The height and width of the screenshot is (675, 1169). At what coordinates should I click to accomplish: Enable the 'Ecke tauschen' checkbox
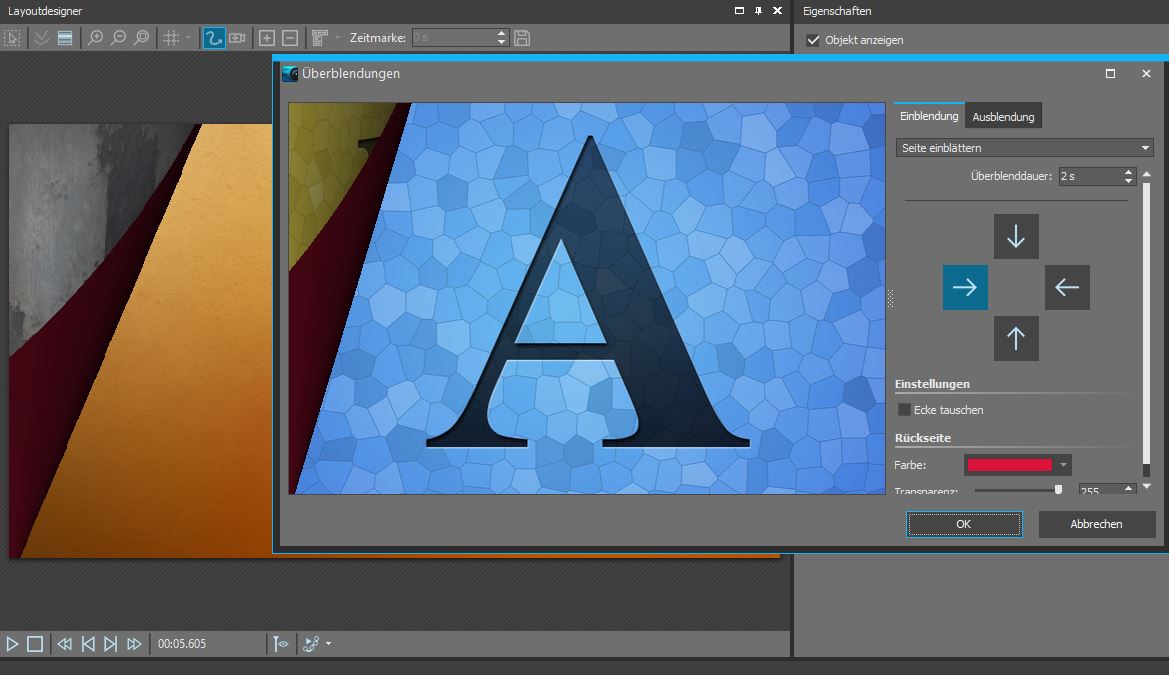click(x=905, y=410)
